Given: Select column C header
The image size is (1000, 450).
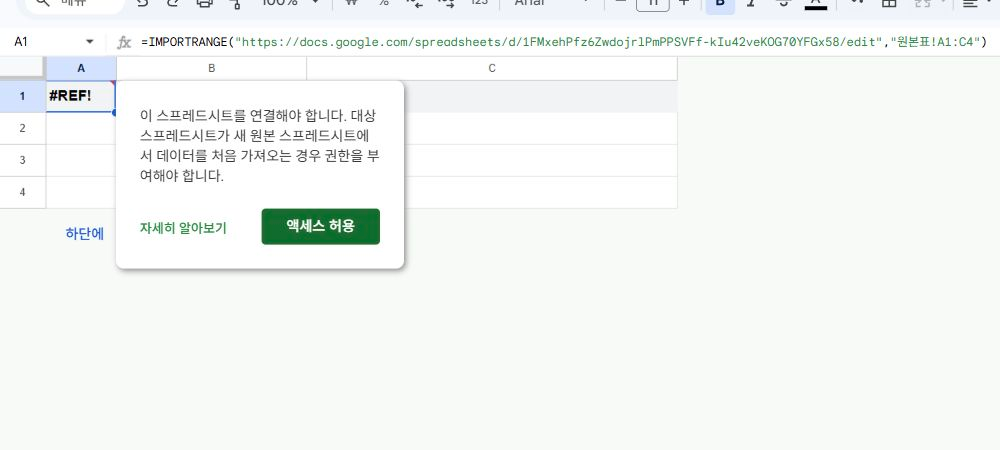Looking at the screenshot, I should tap(492, 68).
